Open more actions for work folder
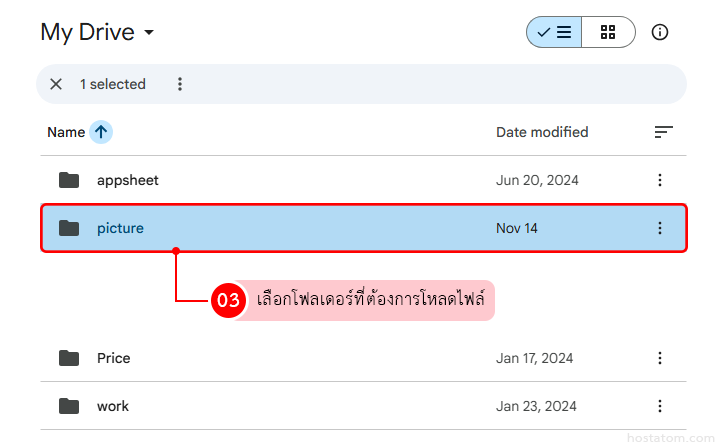 tap(660, 406)
